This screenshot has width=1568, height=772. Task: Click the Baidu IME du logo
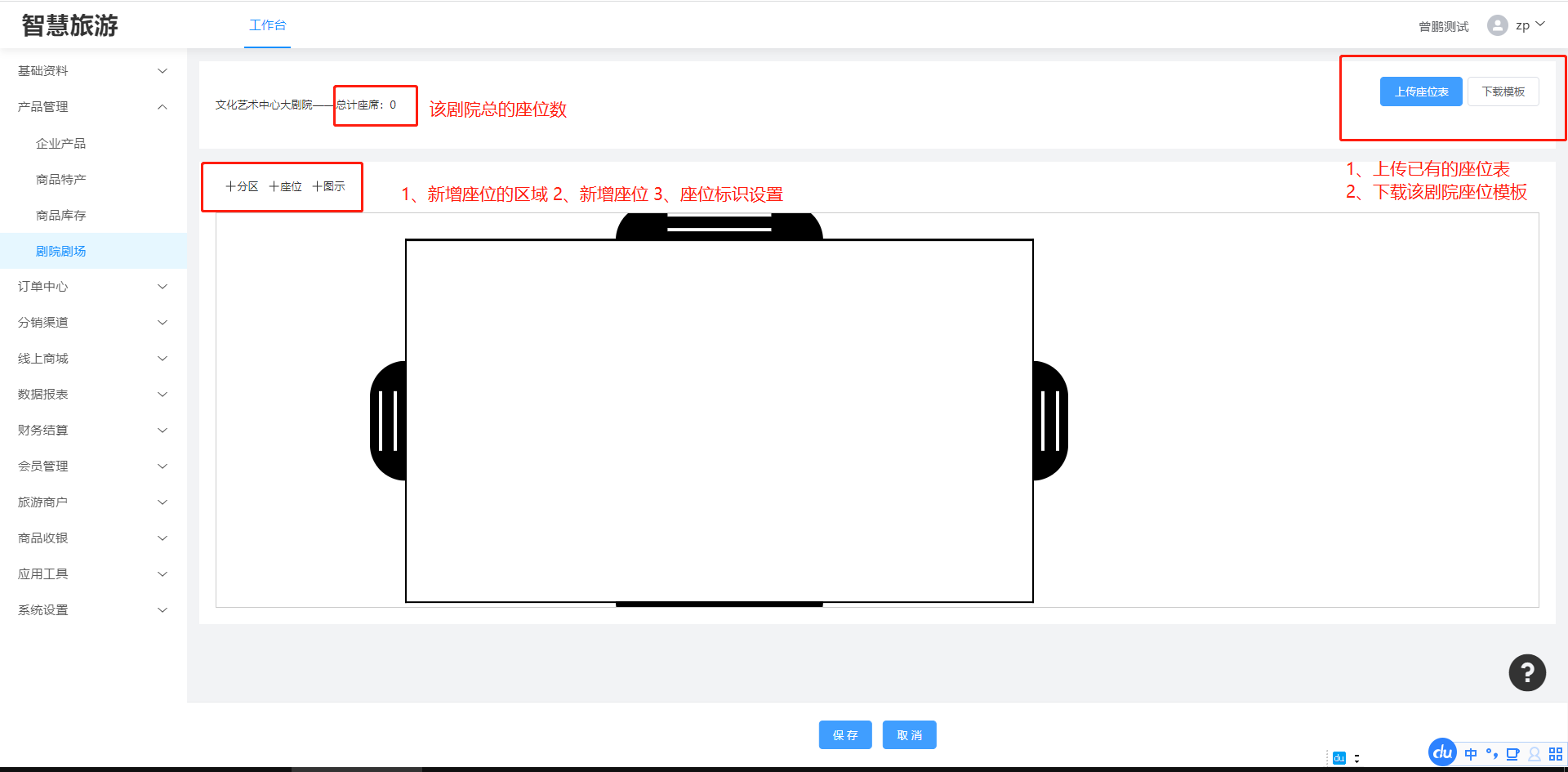1442,752
